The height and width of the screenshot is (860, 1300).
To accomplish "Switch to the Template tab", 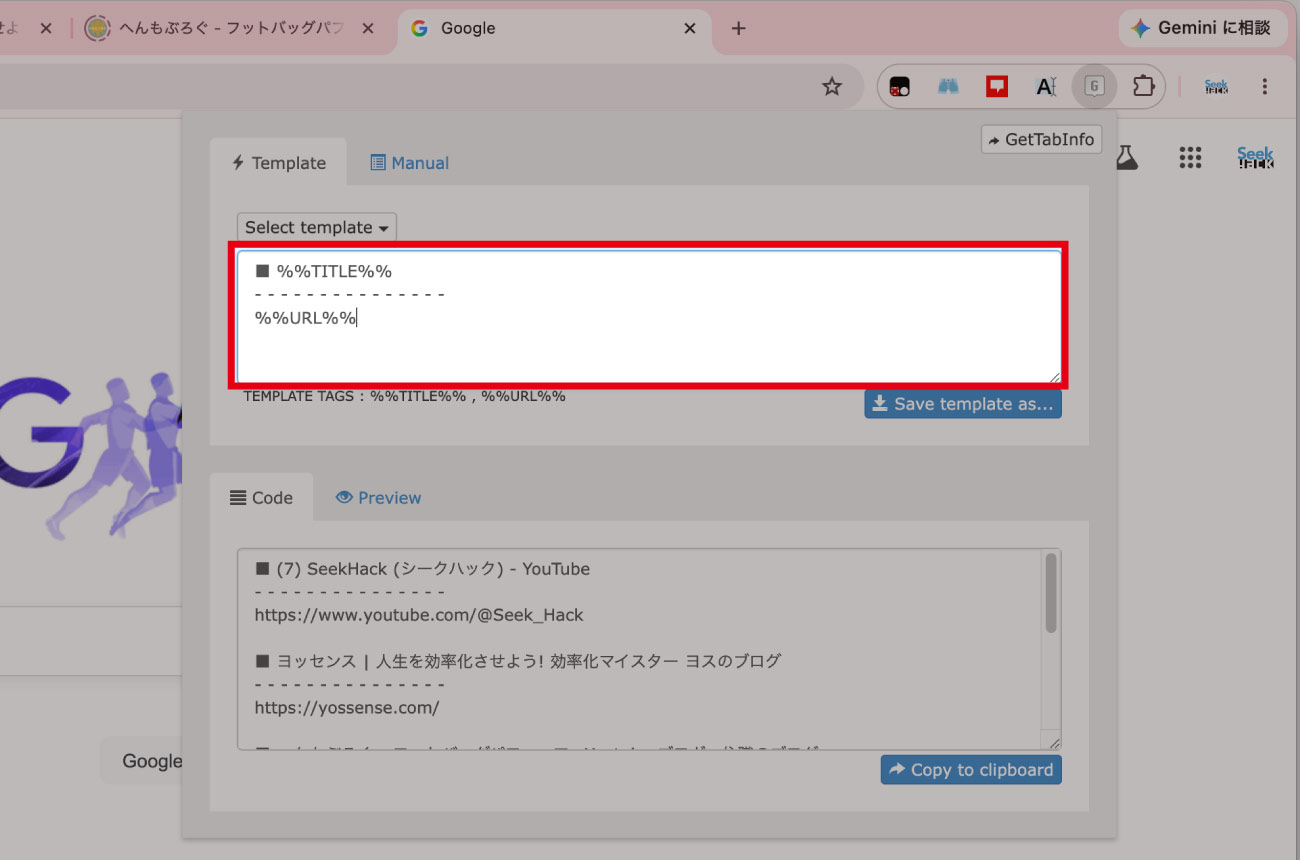I will point(278,163).
